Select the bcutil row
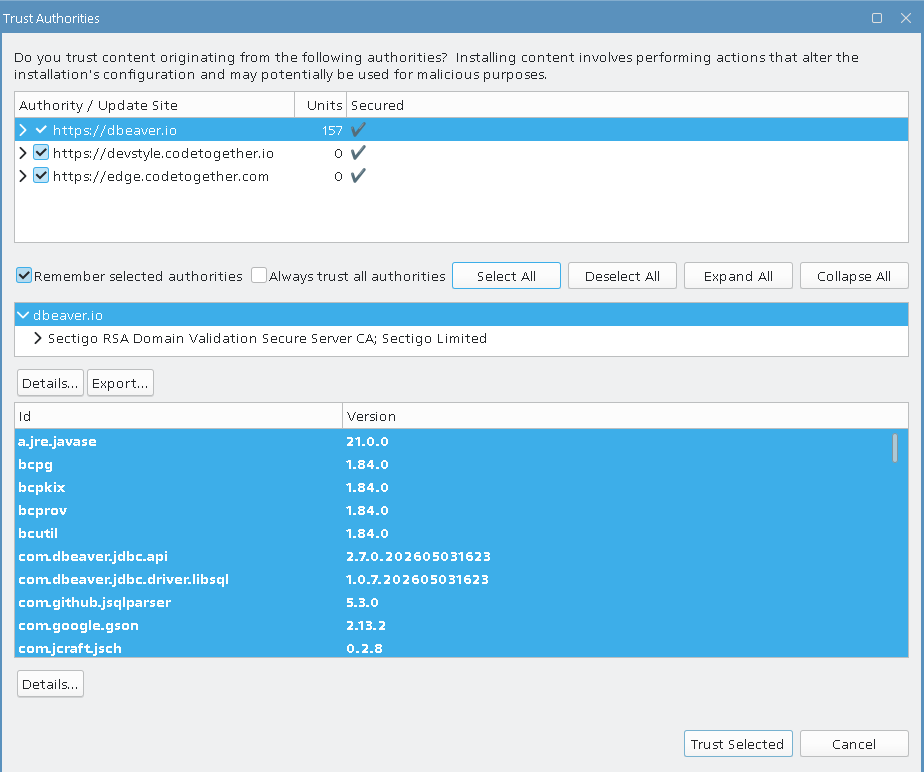This screenshot has height=772, width=924. tap(461, 533)
